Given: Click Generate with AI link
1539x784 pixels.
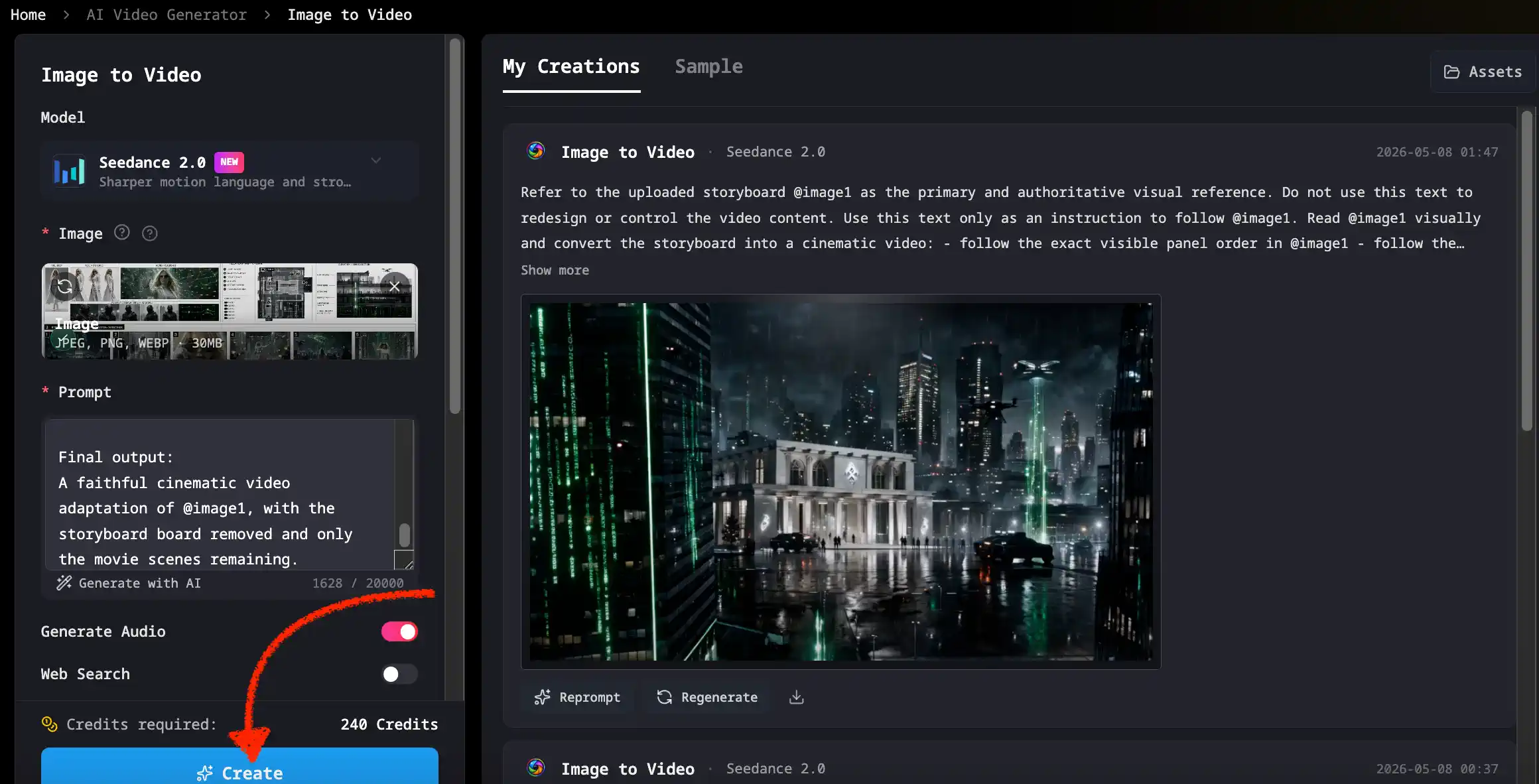Looking at the screenshot, I should tap(129, 583).
